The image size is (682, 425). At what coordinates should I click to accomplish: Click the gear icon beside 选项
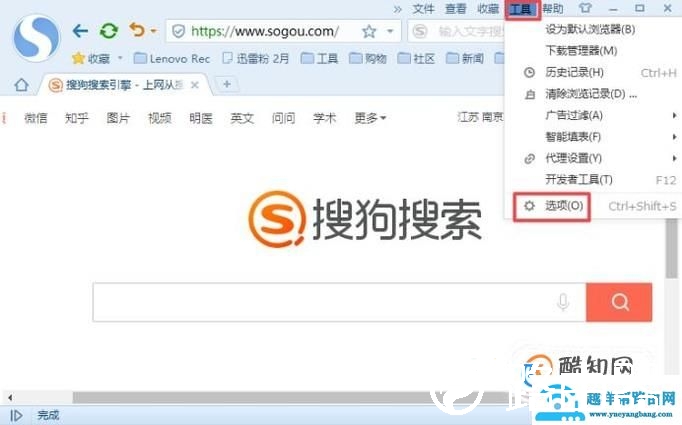click(x=529, y=206)
